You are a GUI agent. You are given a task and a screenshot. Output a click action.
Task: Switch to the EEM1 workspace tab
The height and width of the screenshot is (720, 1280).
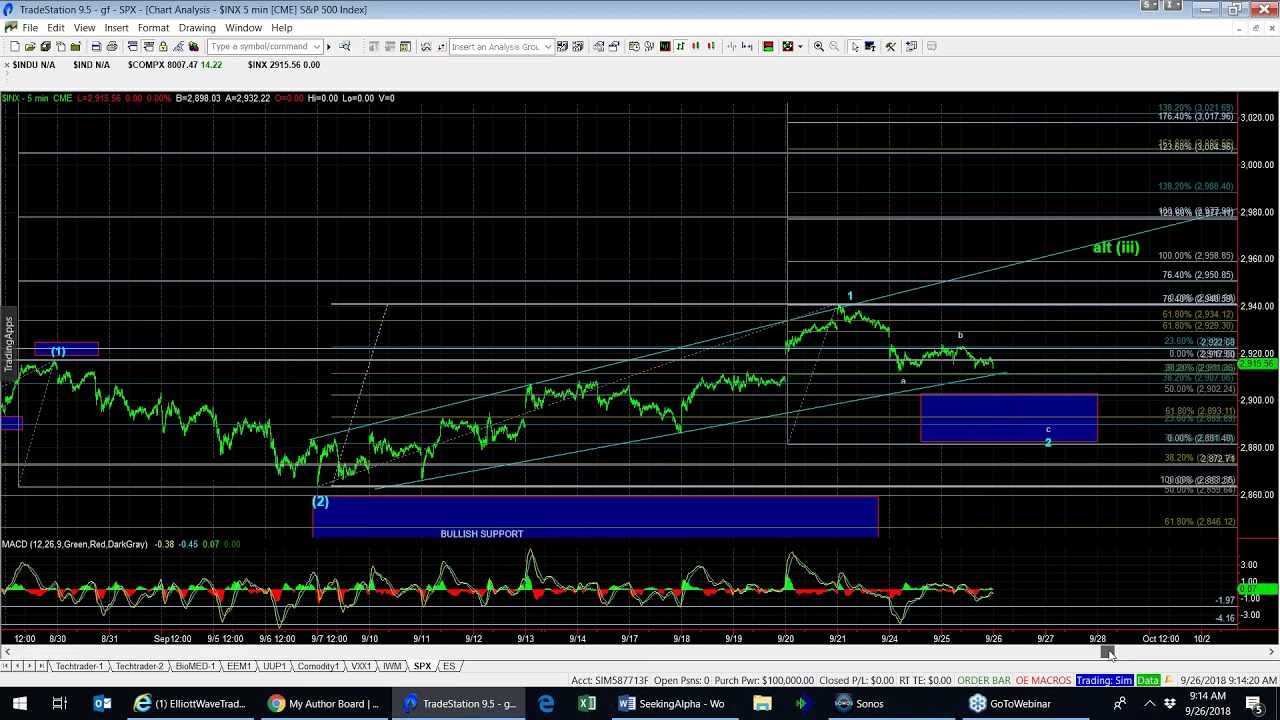click(239, 666)
